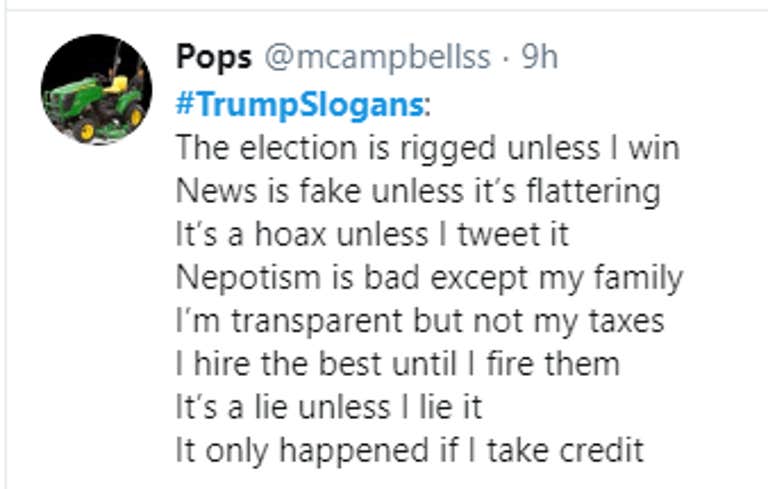
Task: Visit the @mcampbellss handle link
Action: 378,58
